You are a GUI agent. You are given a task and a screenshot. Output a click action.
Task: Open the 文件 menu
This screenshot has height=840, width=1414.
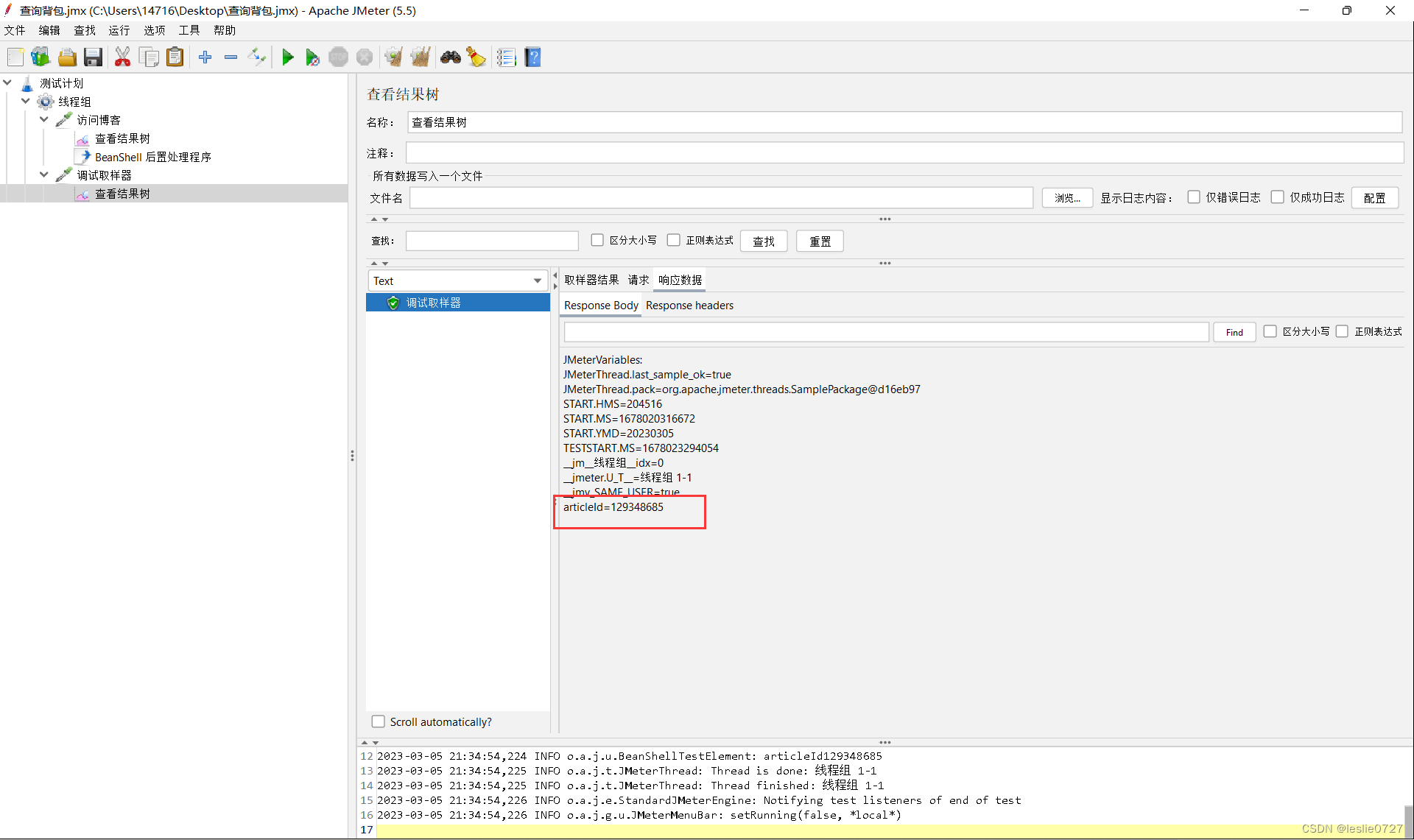click(x=15, y=30)
